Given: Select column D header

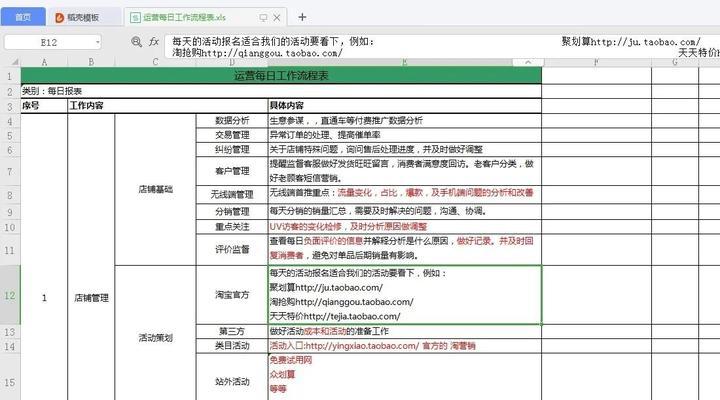Looking at the screenshot, I should point(232,62).
